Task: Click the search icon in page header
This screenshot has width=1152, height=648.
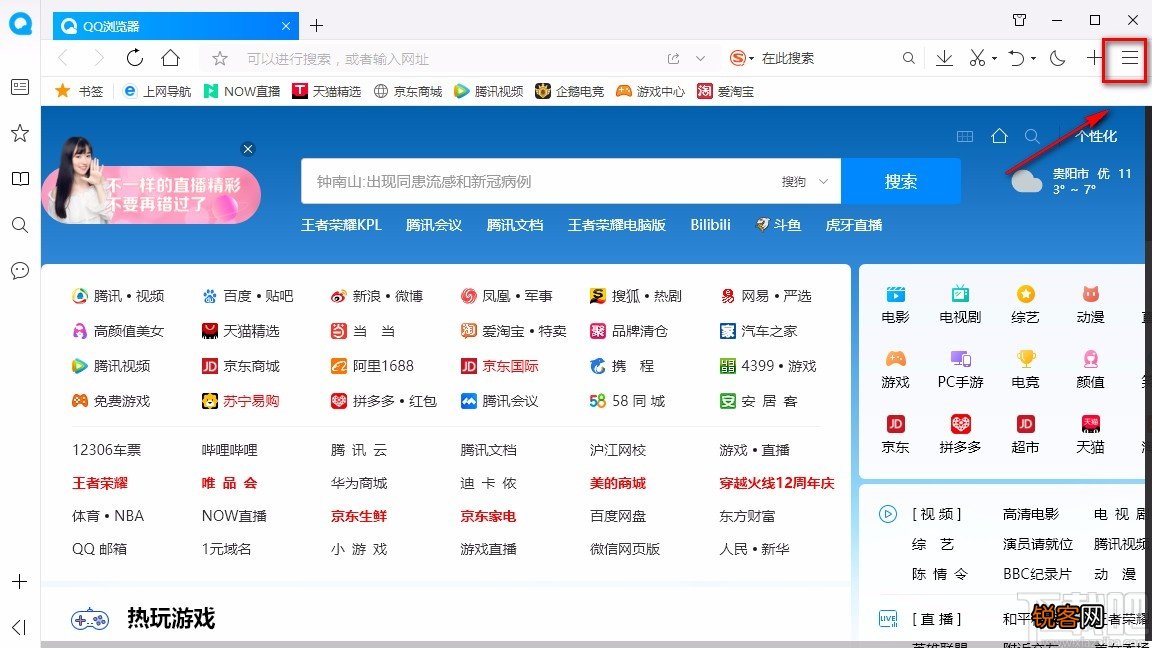Action: [x=1032, y=136]
